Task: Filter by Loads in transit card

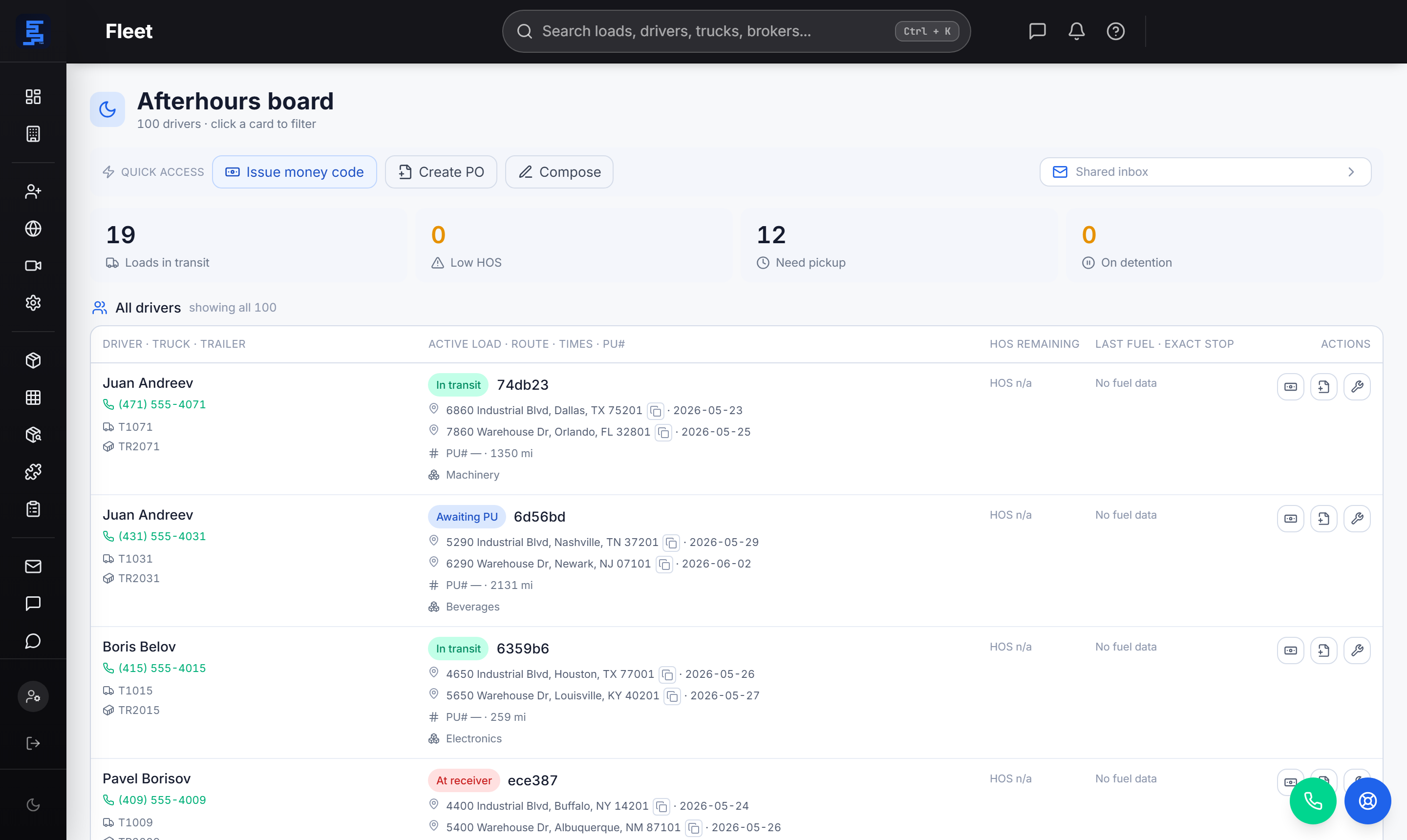Action: (x=249, y=246)
